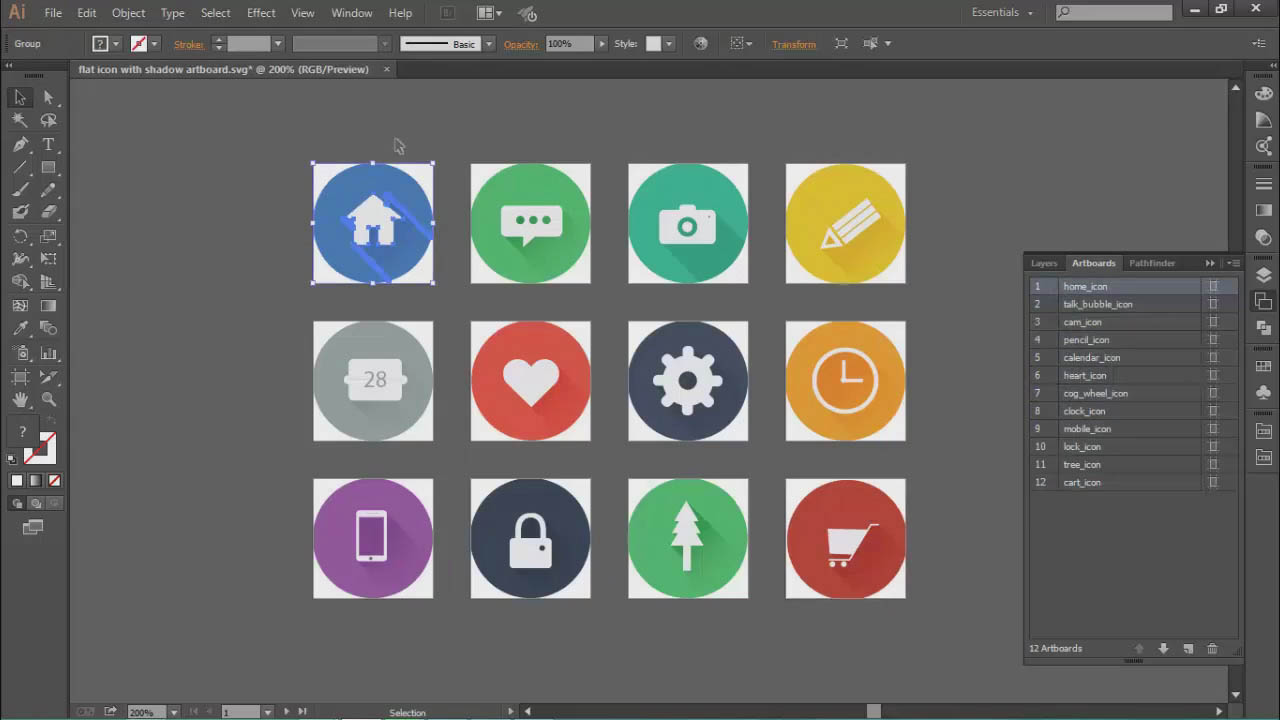Click the Opacity link label
Viewport: 1280px width, 720px height.
pyautogui.click(x=521, y=44)
